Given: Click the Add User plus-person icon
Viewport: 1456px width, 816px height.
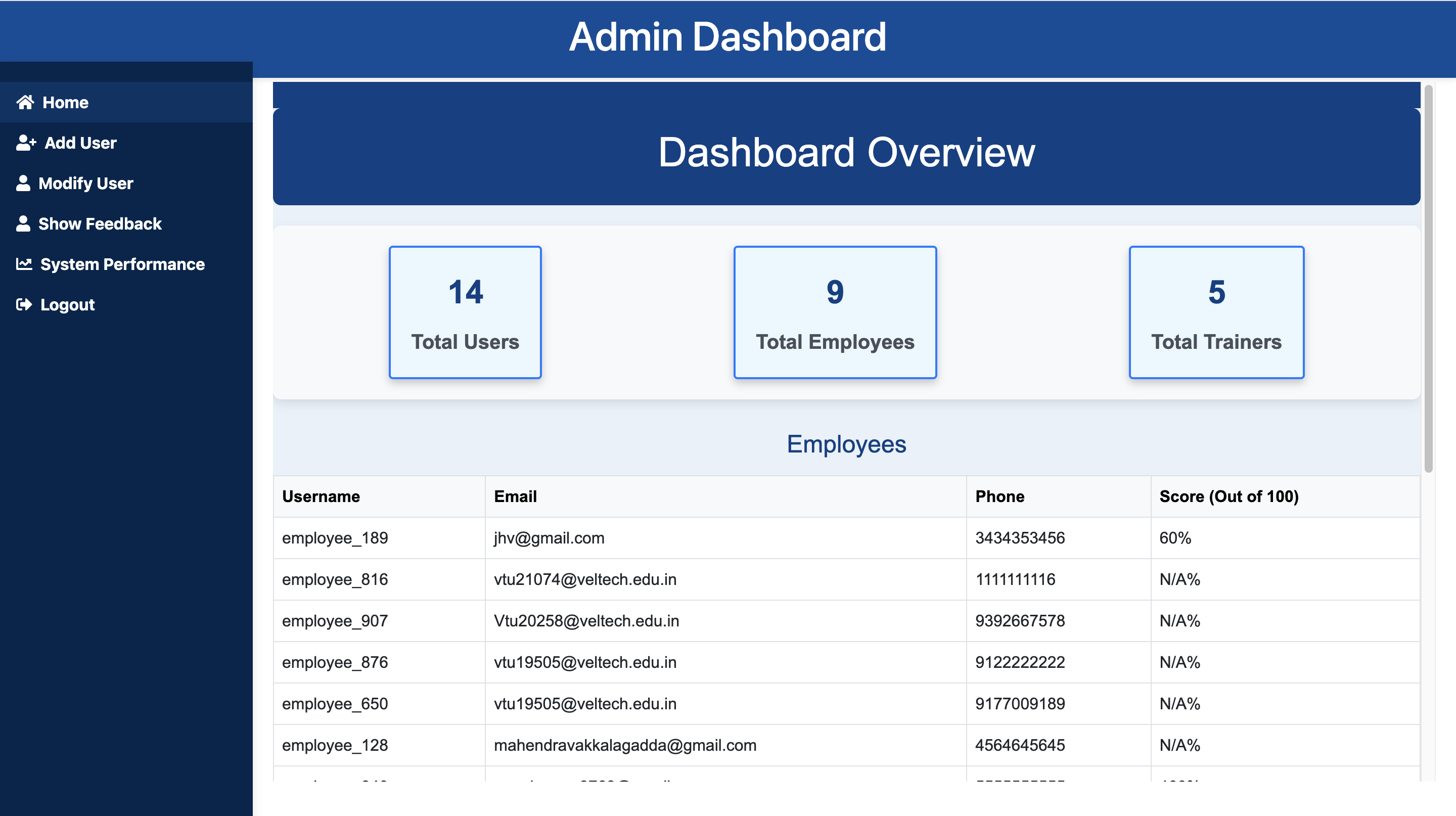Looking at the screenshot, I should 26,143.
